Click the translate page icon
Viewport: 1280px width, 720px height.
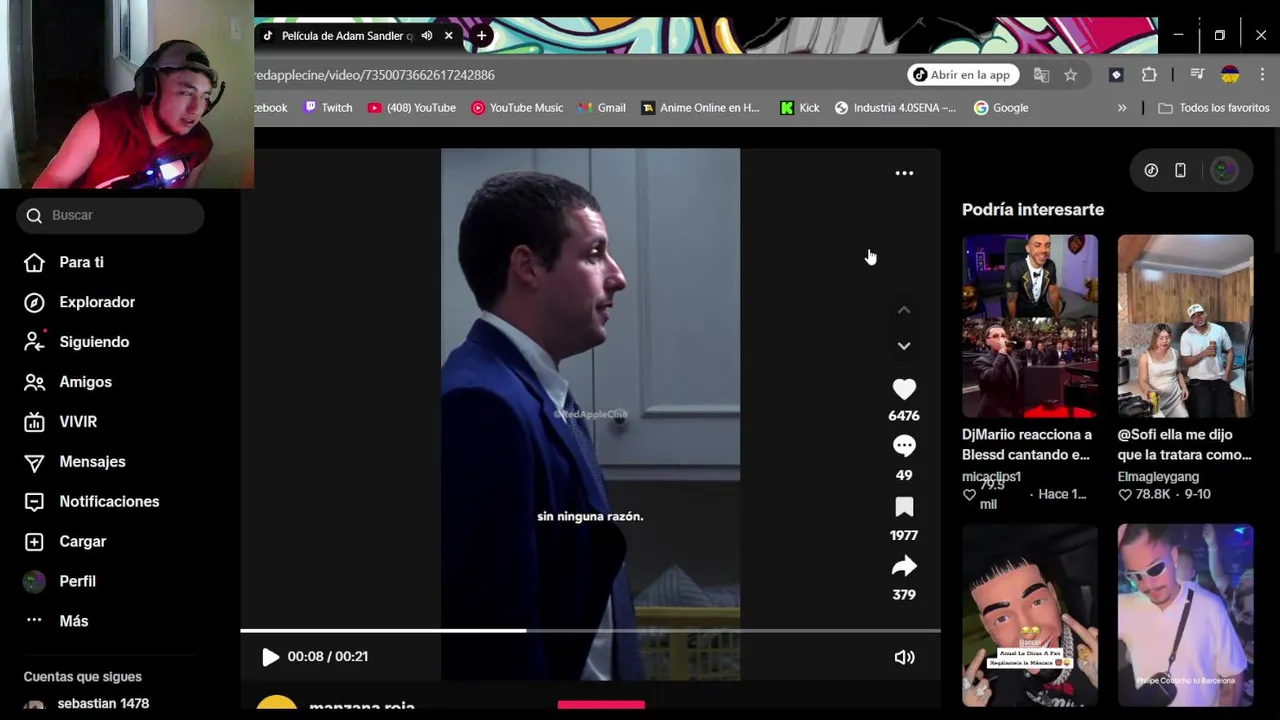point(1042,75)
